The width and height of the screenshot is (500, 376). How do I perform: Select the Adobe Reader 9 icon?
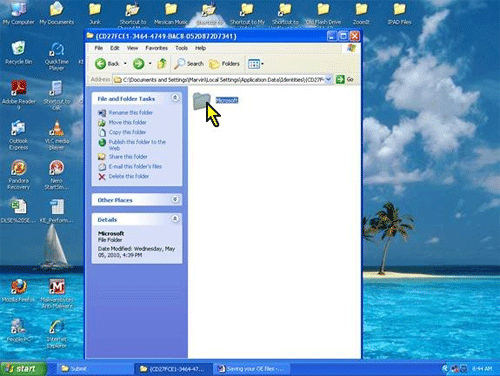[x=19, y=95]
